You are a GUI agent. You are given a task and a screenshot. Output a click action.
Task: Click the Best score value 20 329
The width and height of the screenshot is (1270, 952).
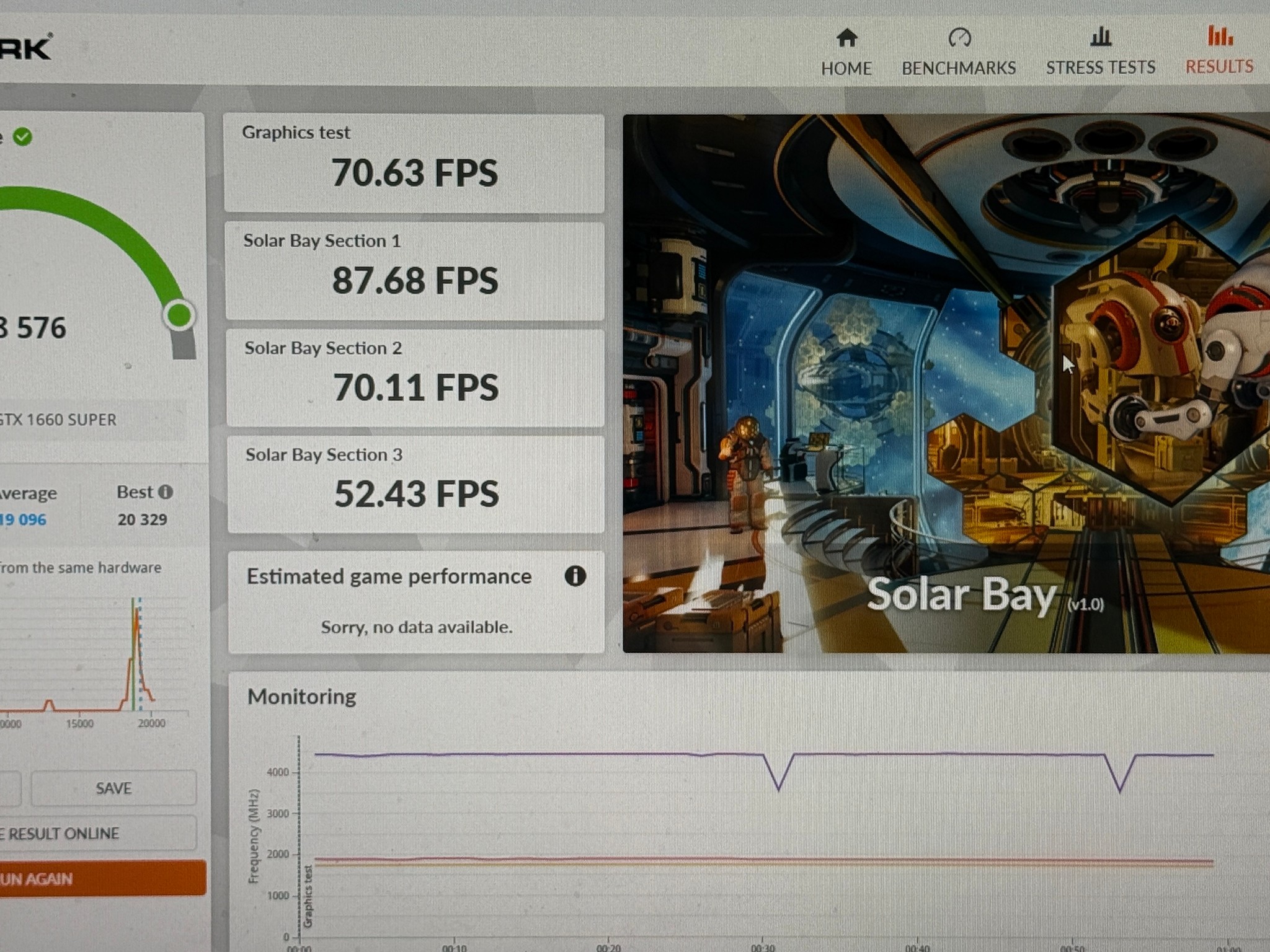pyautogui.click(x=143, y=519)
